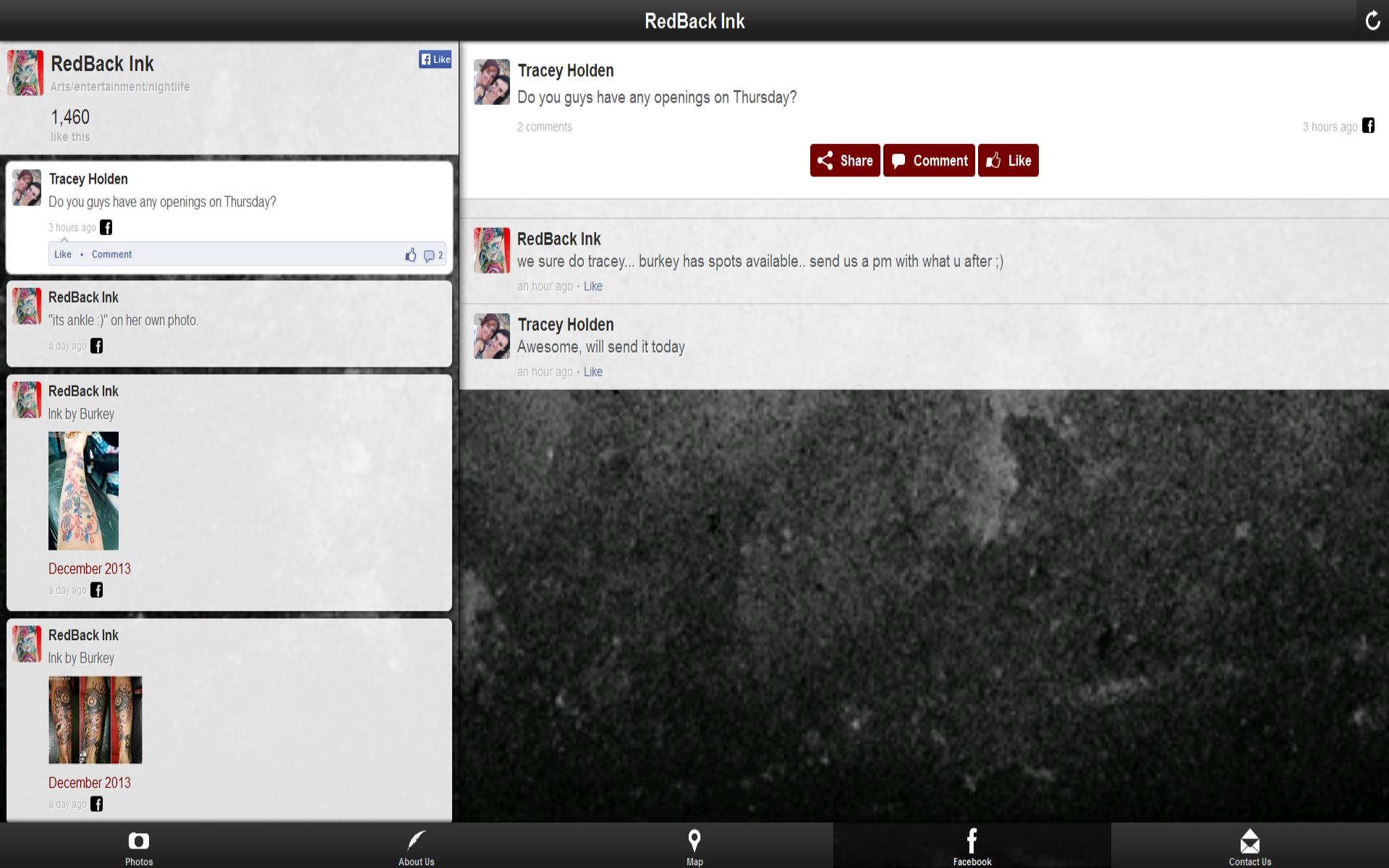Like Tracey's 'Awesome, will send it today' comment

coord(593,372)
